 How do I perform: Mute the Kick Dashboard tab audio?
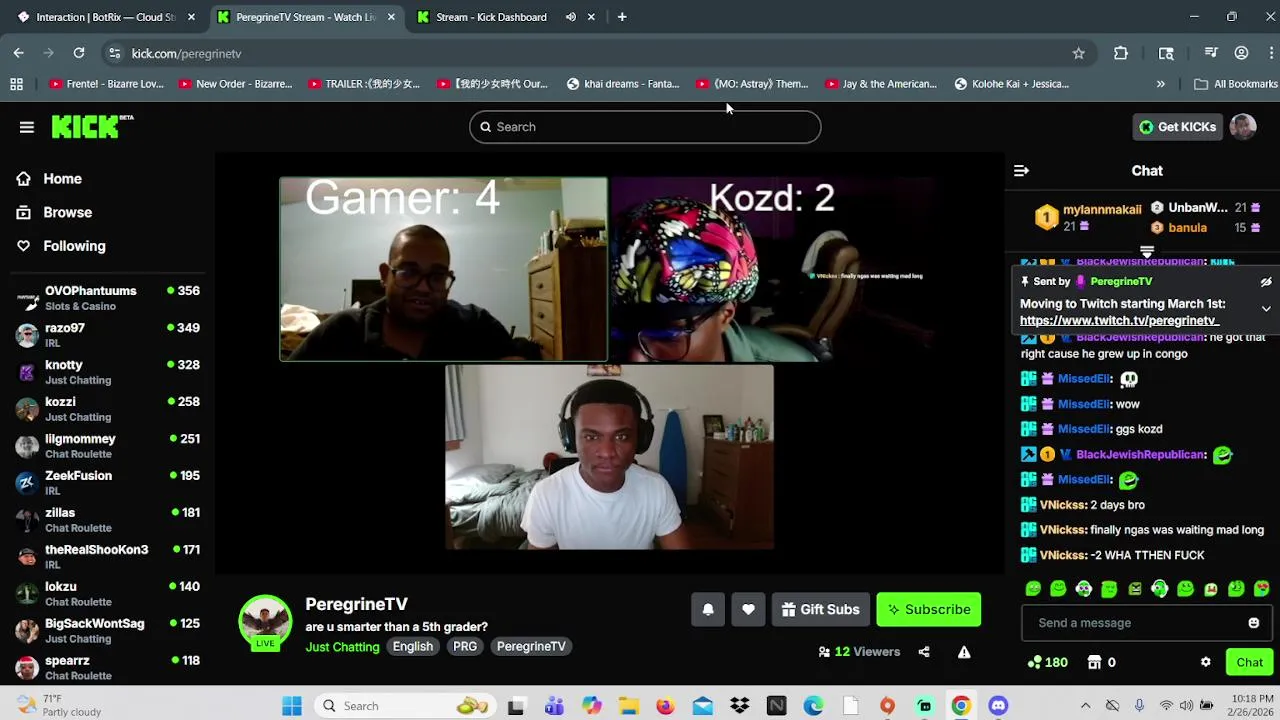570,17
